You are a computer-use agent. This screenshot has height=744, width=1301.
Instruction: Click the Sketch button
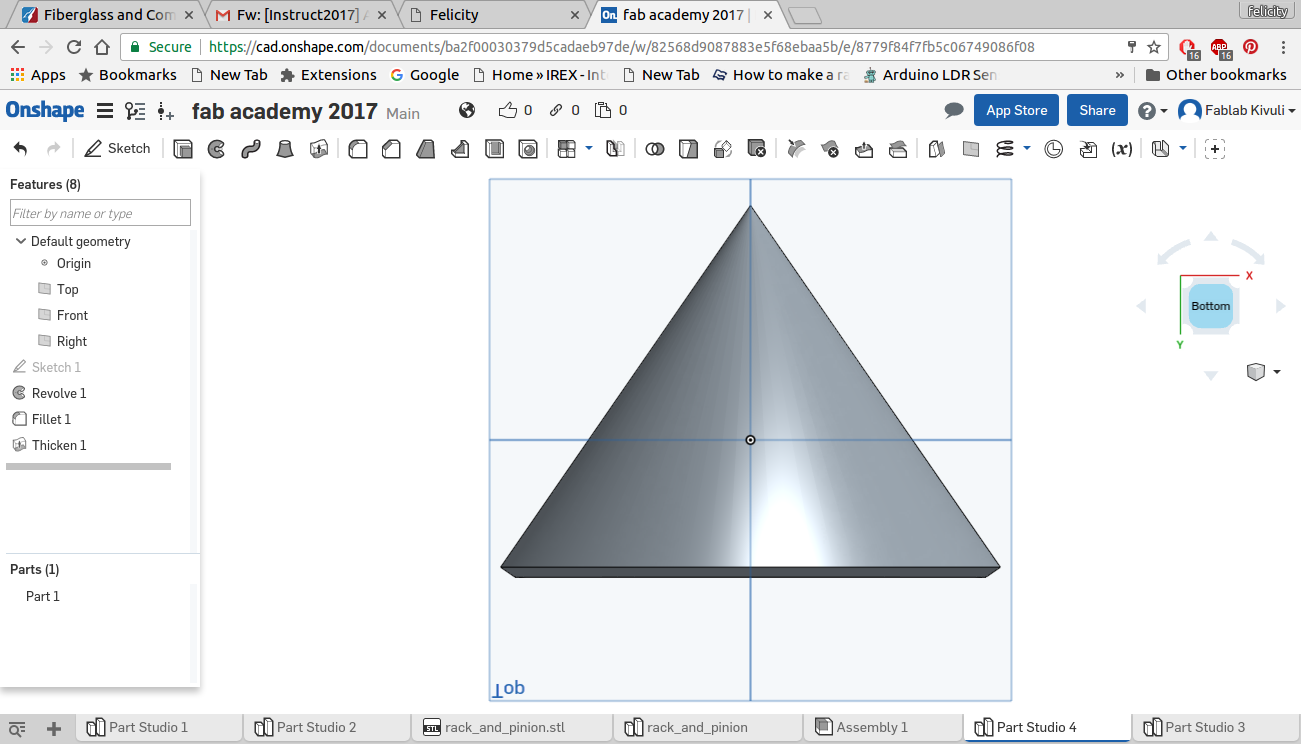(x=118, y=149)
